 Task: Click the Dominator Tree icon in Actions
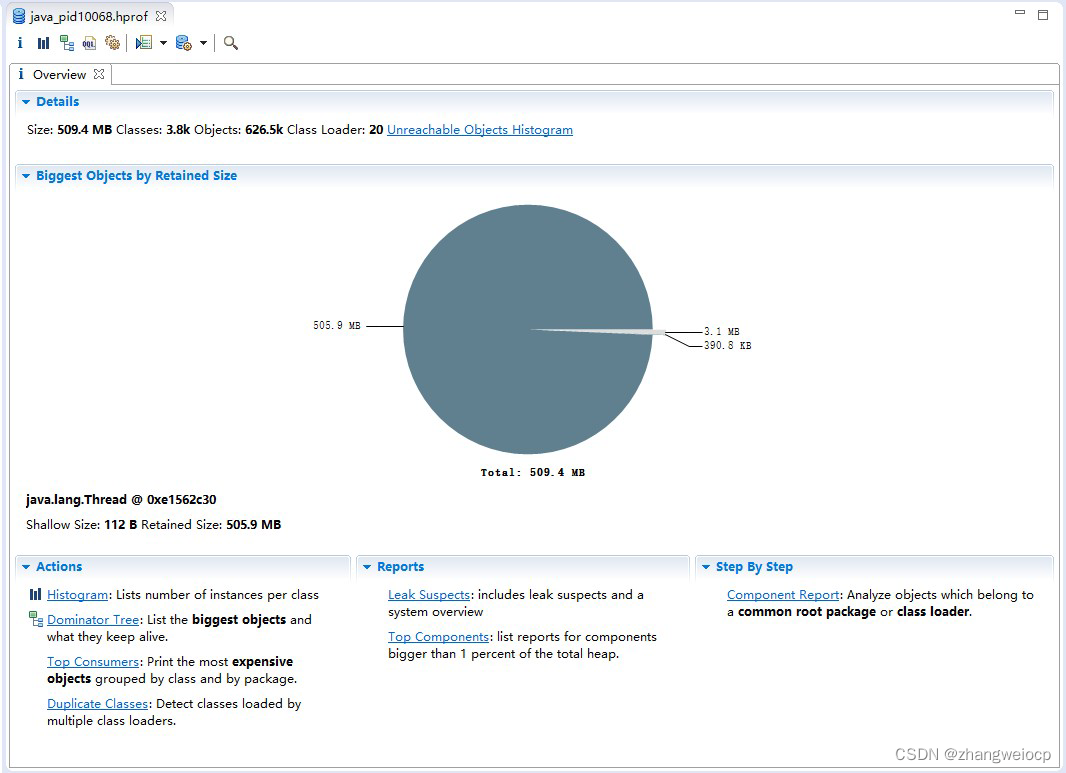pos(36,619)
